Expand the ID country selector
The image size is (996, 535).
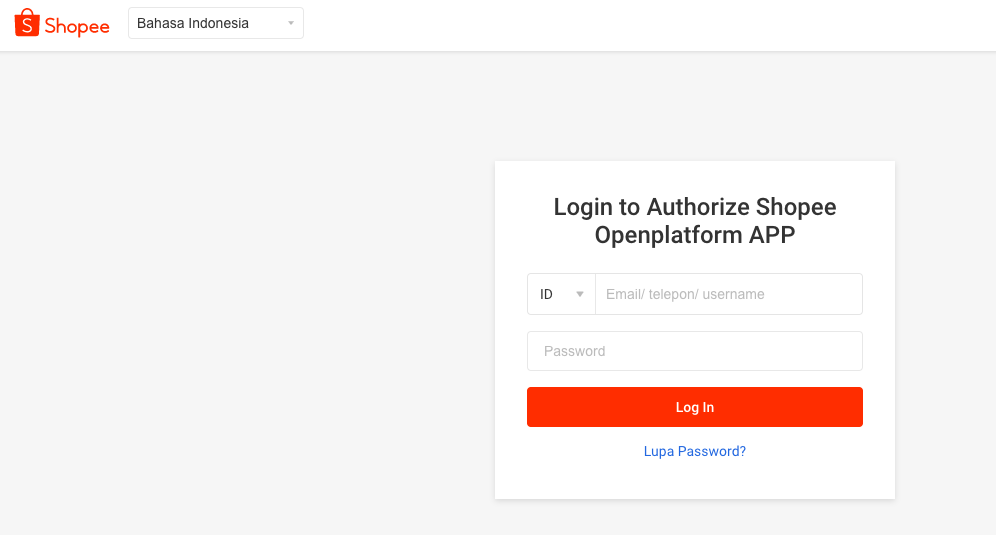click(x=562, y=294)
